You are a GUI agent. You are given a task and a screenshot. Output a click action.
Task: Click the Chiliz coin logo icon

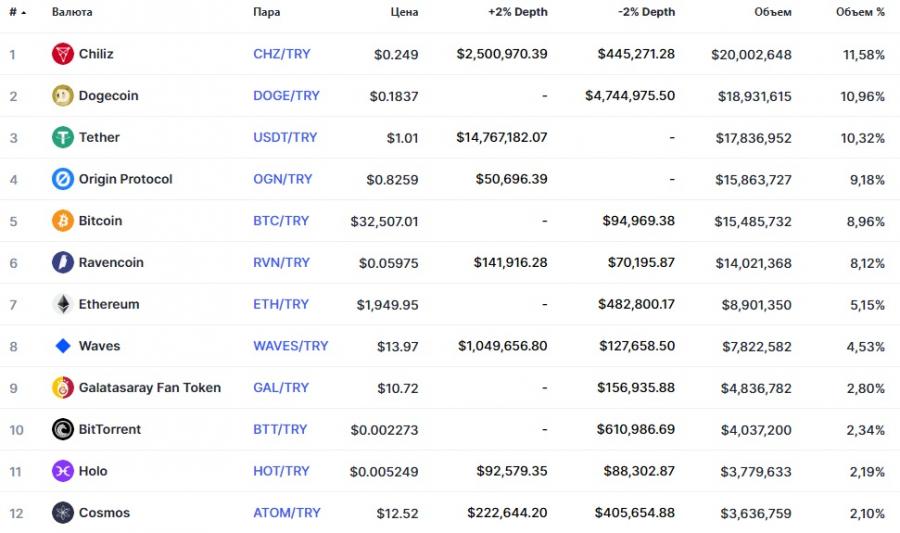pos(63,54)
